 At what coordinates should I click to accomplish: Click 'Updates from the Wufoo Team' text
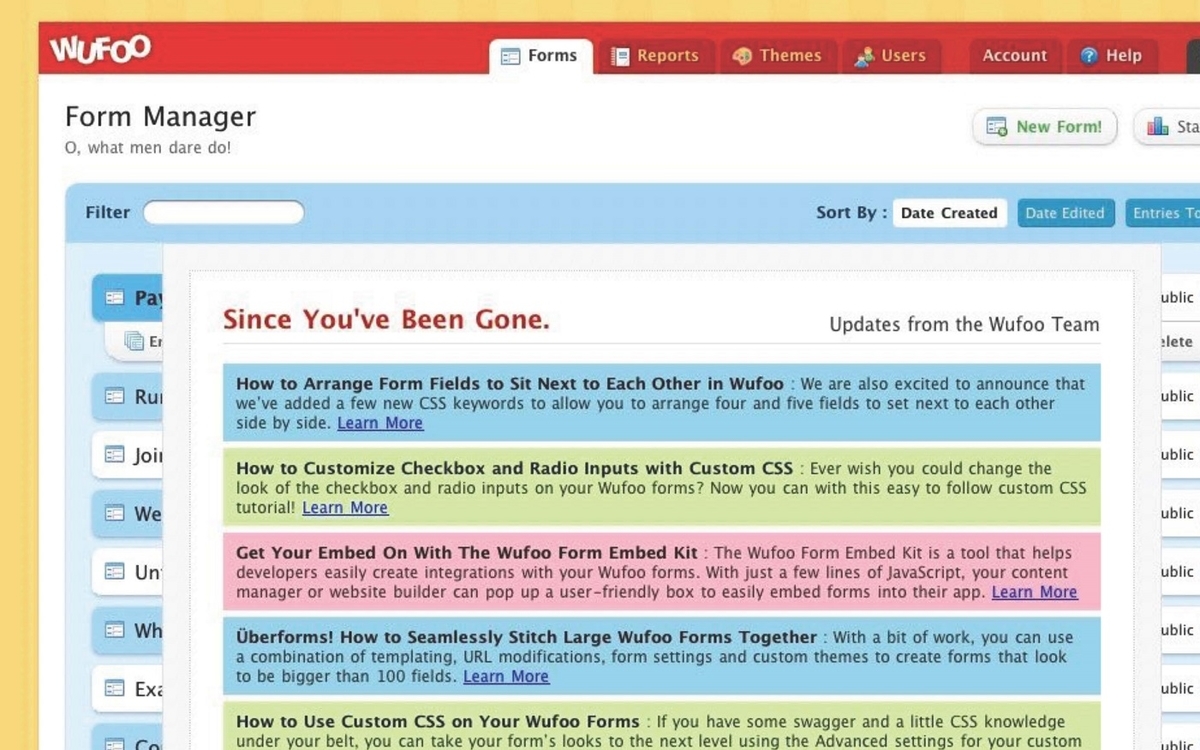click(x=964, y=324)
